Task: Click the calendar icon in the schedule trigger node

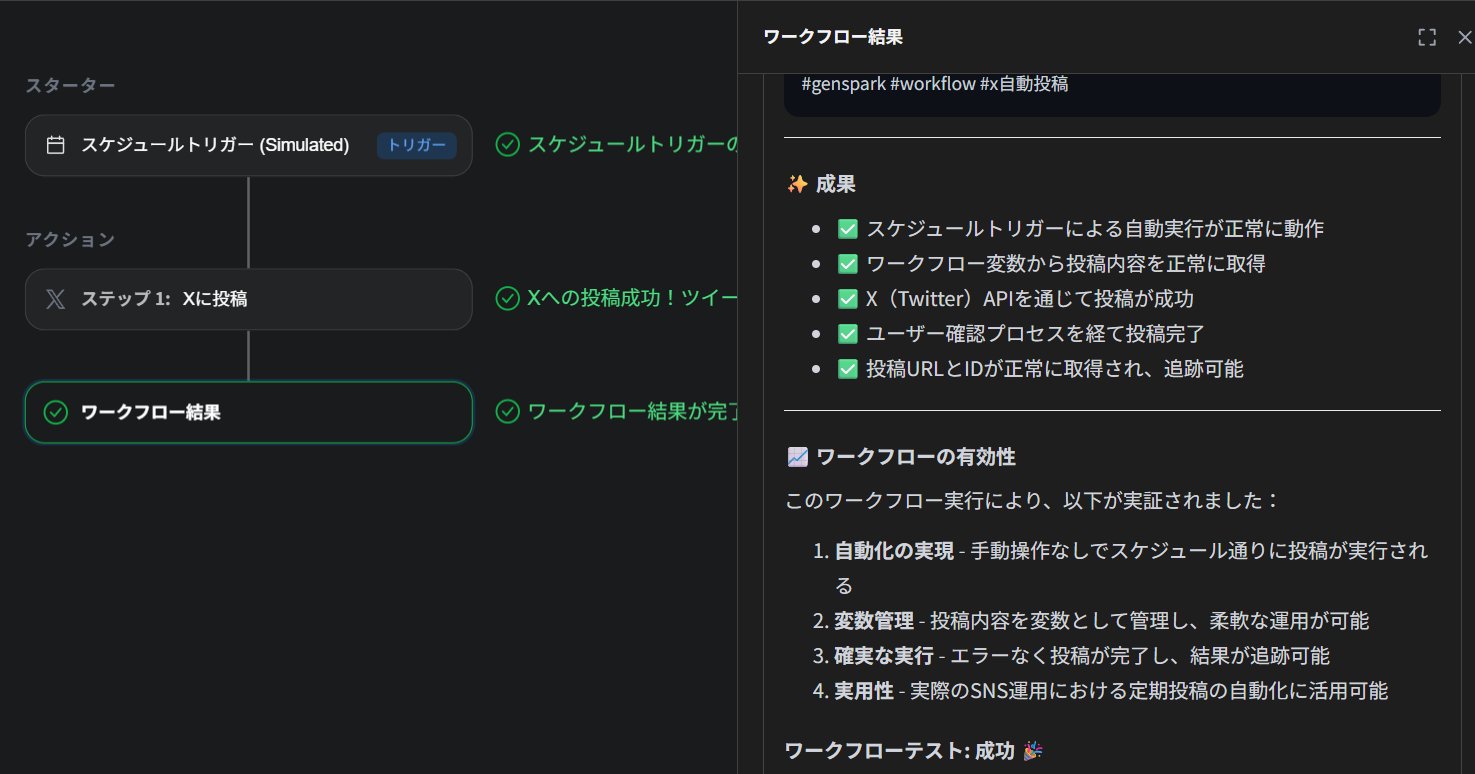Action: tap(56, 145)
